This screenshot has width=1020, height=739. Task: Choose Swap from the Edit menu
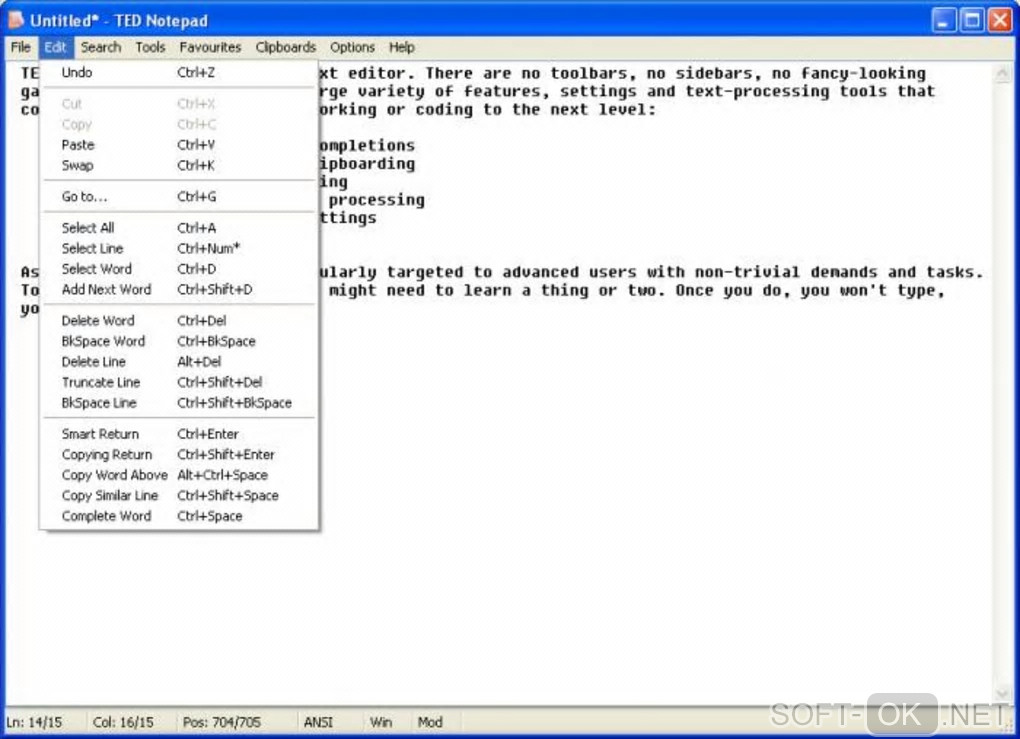coord(179,165)
